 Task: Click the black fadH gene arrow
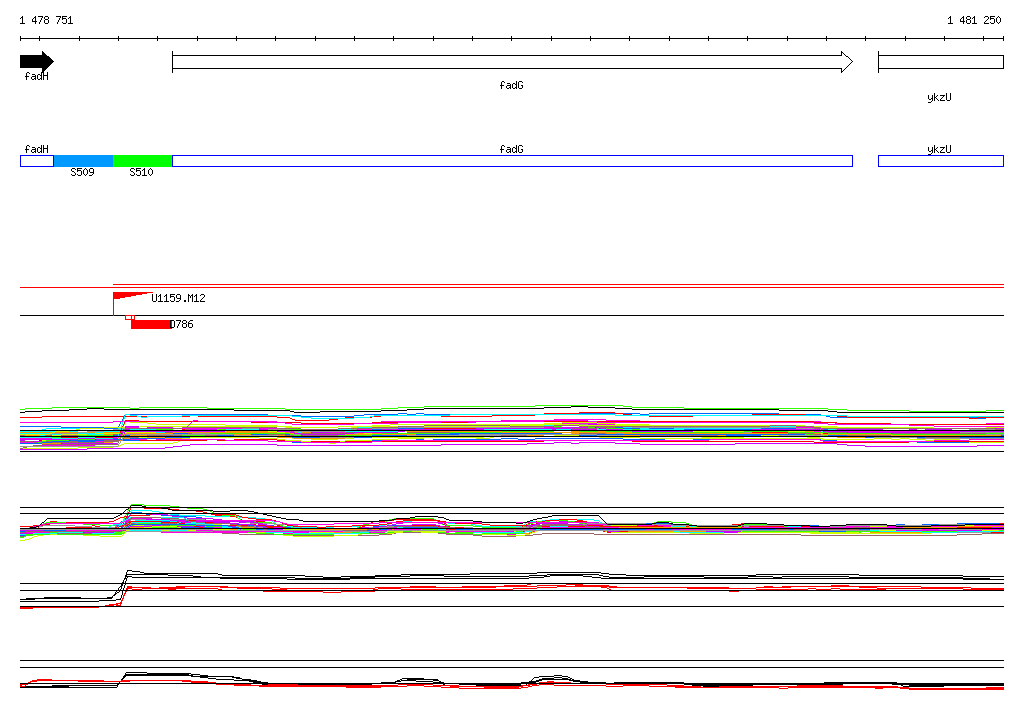[x=37, y=62]
